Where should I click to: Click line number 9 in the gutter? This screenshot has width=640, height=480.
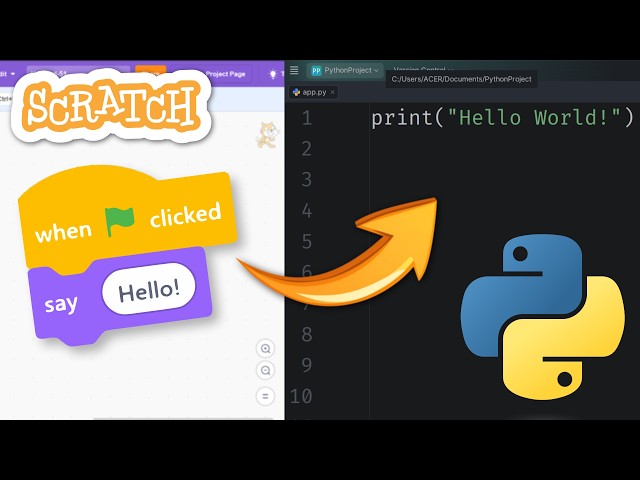(x=307, y=365)
